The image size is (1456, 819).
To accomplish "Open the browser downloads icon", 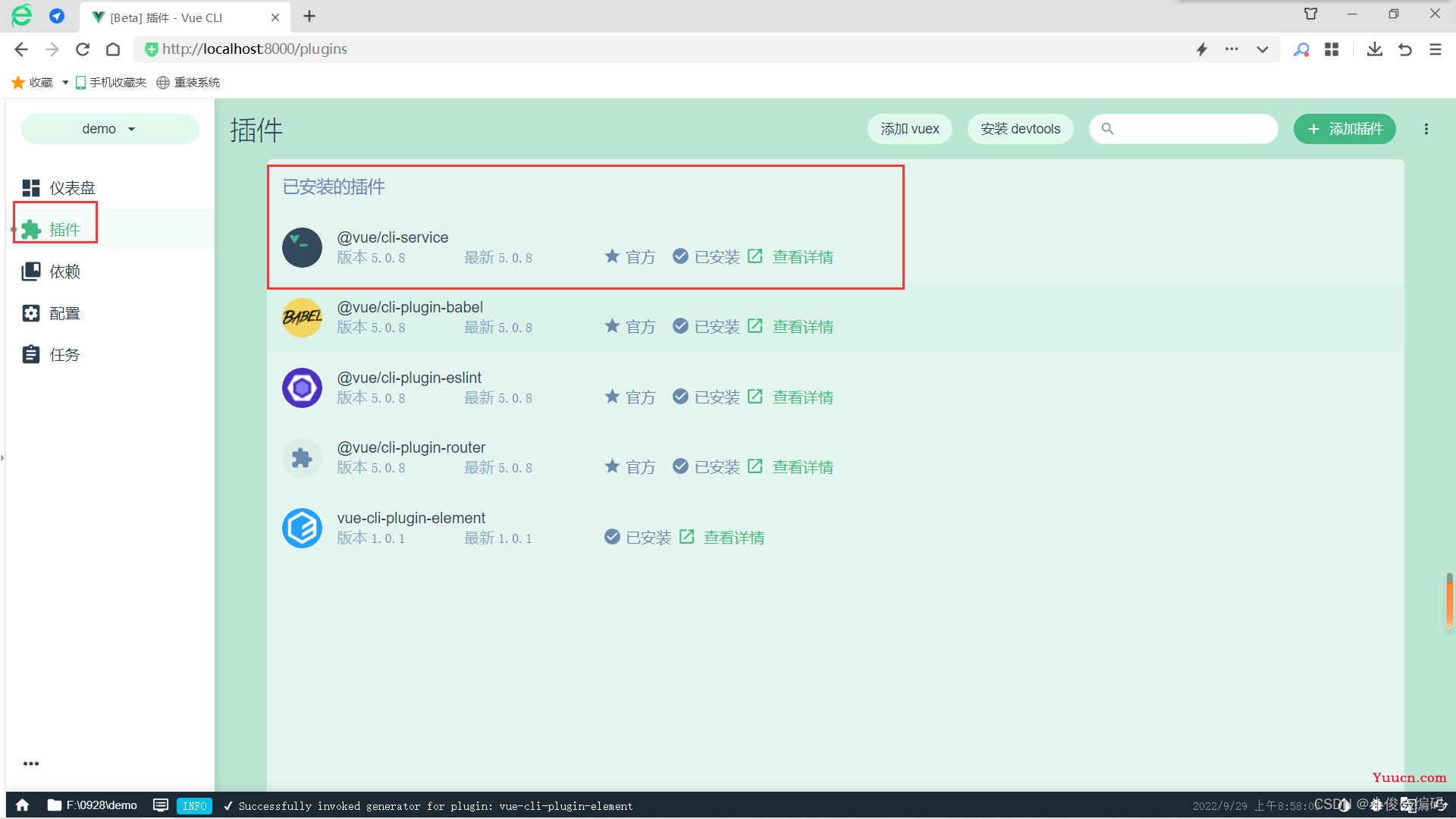I will point(1375,49).
